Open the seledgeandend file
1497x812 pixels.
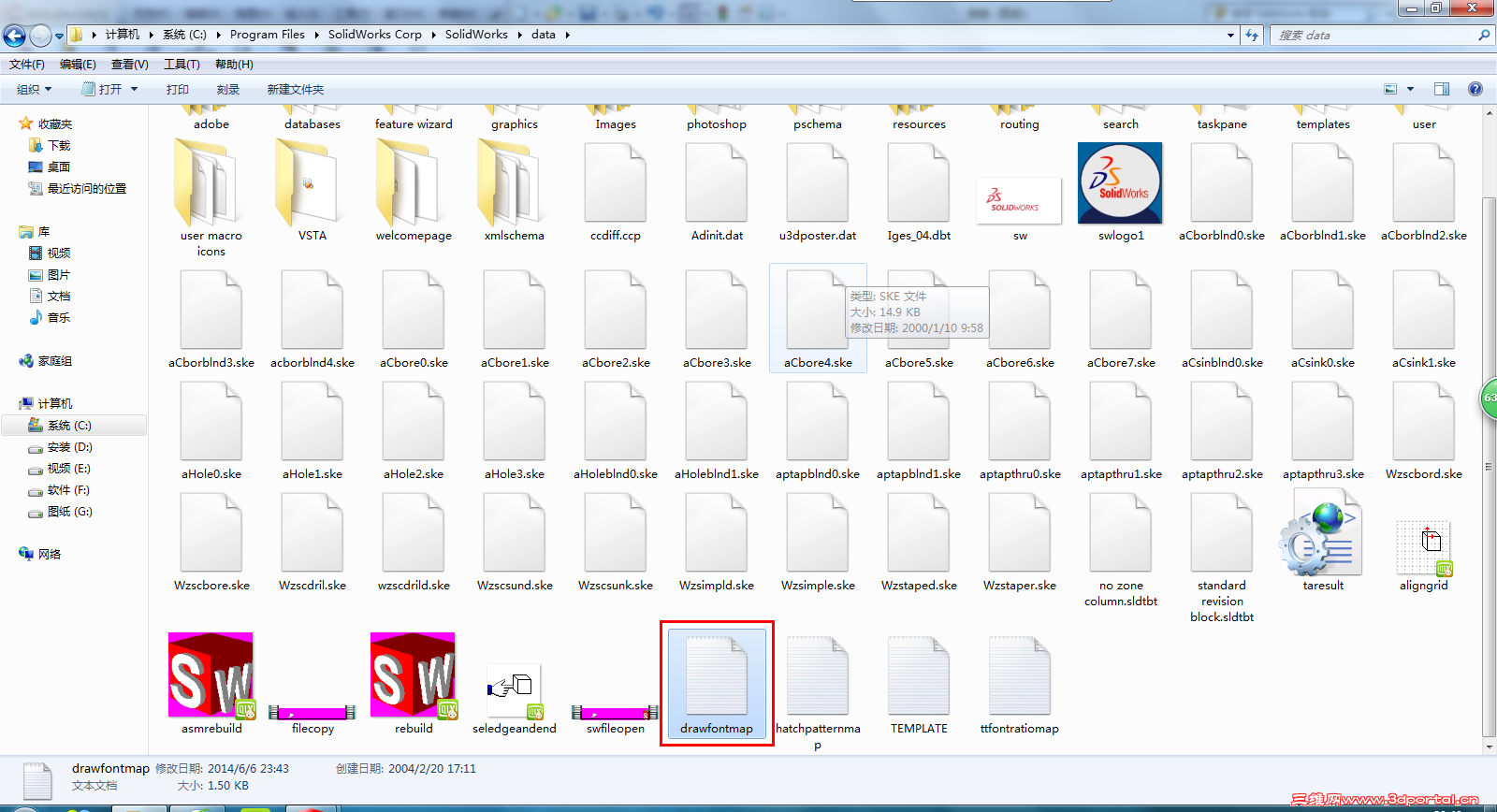(514, 692)
